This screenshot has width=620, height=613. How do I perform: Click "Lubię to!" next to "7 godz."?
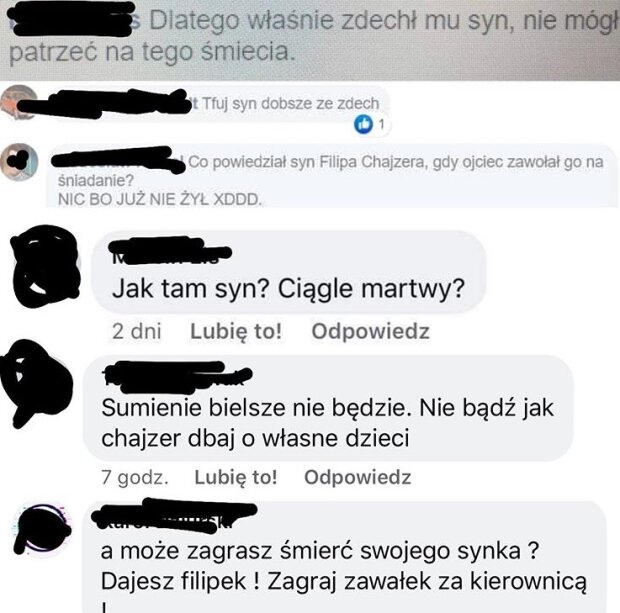coord(236,477)
